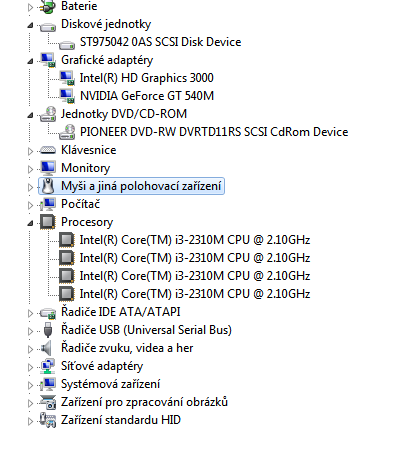Expand the Klávesnice node

(30, 151)
